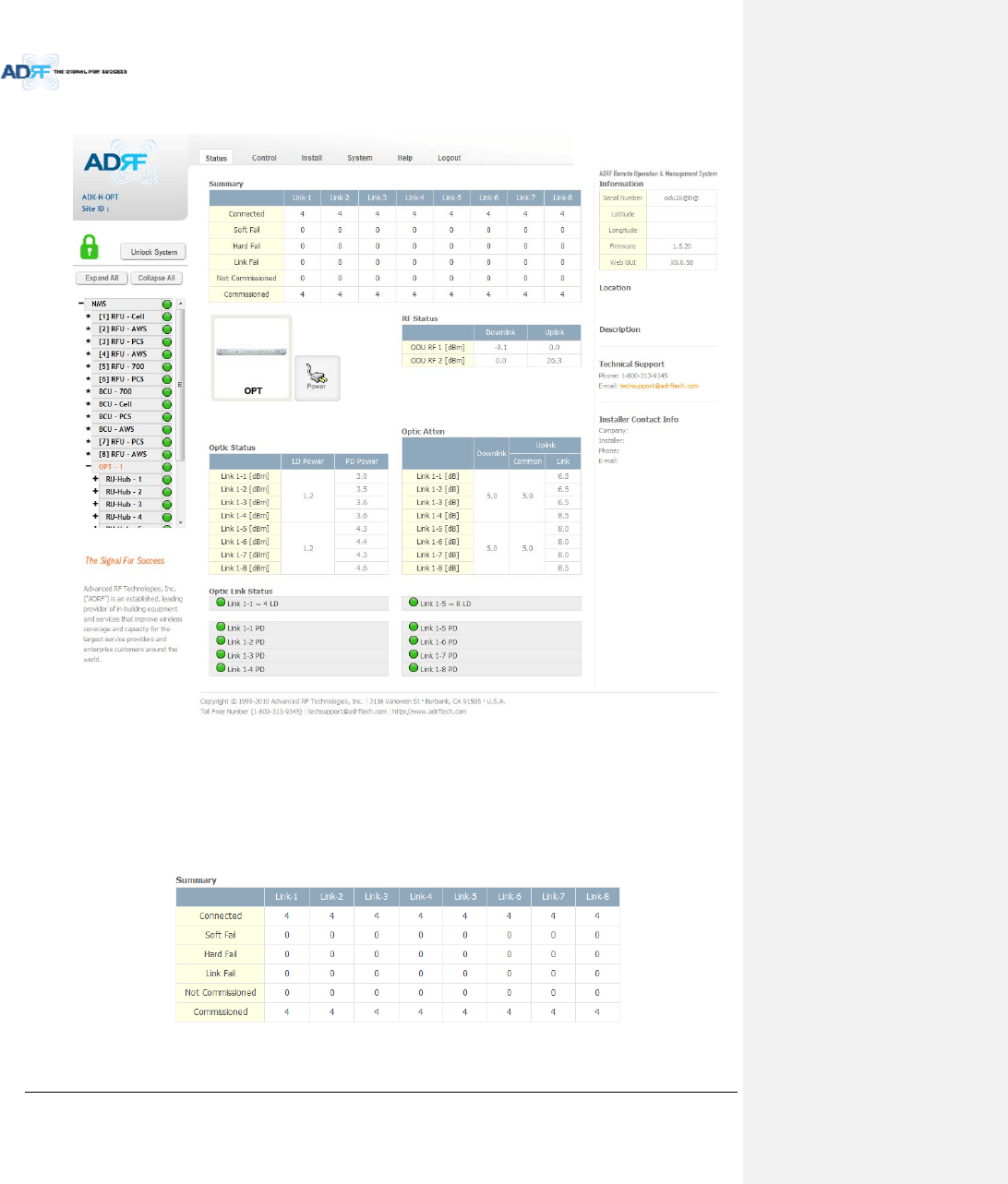Click the green padlock lock icon
This screenshot has width=1008, height=1184.
[89, 247]
